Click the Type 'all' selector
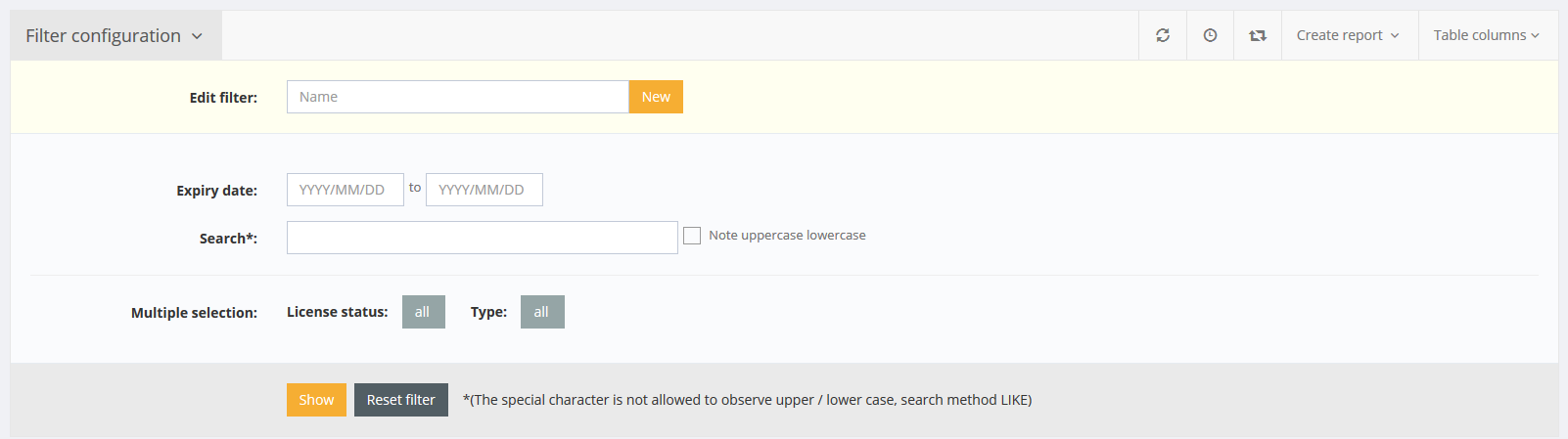 541,312
